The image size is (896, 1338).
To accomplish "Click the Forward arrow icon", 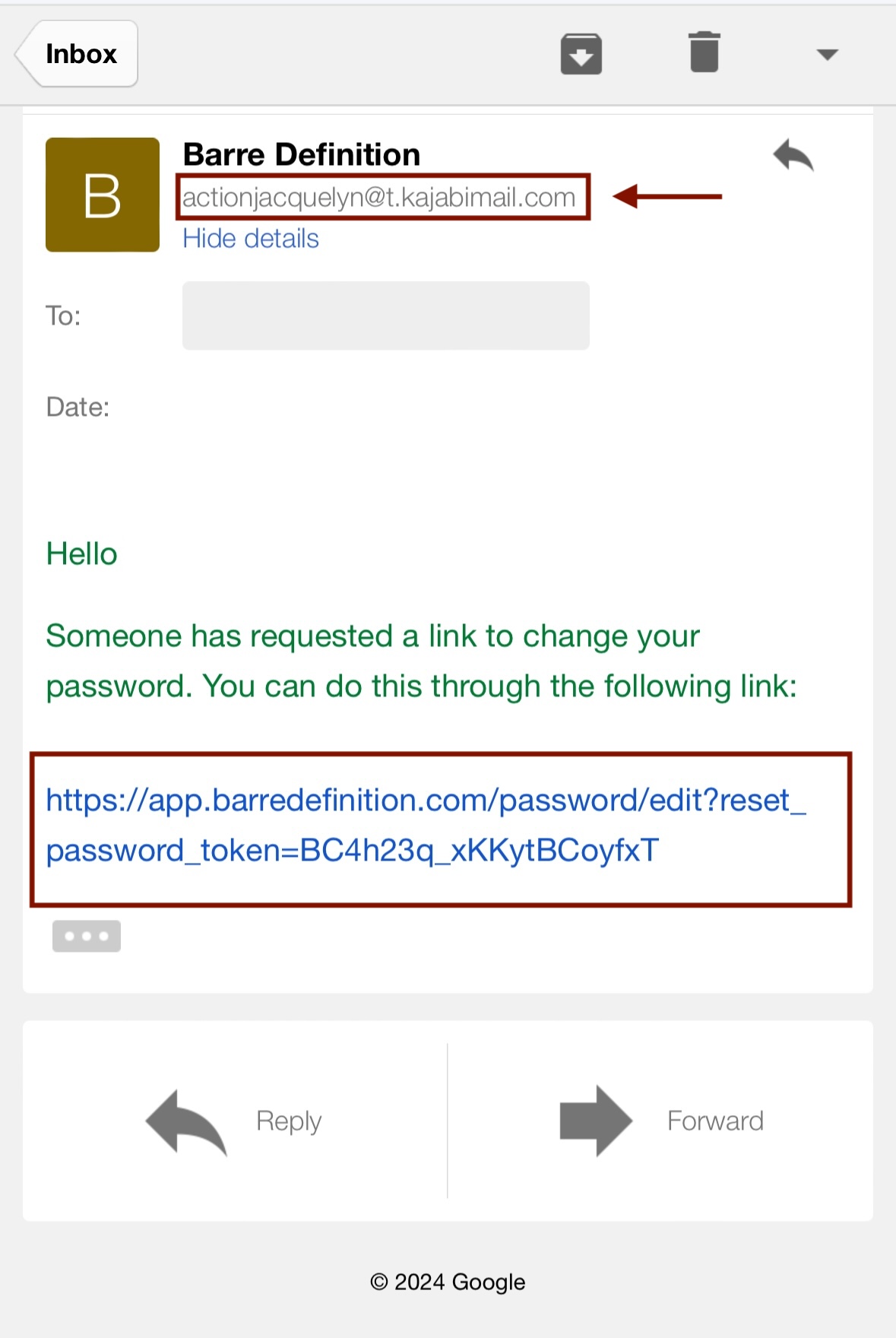I will coord(596,1121).
